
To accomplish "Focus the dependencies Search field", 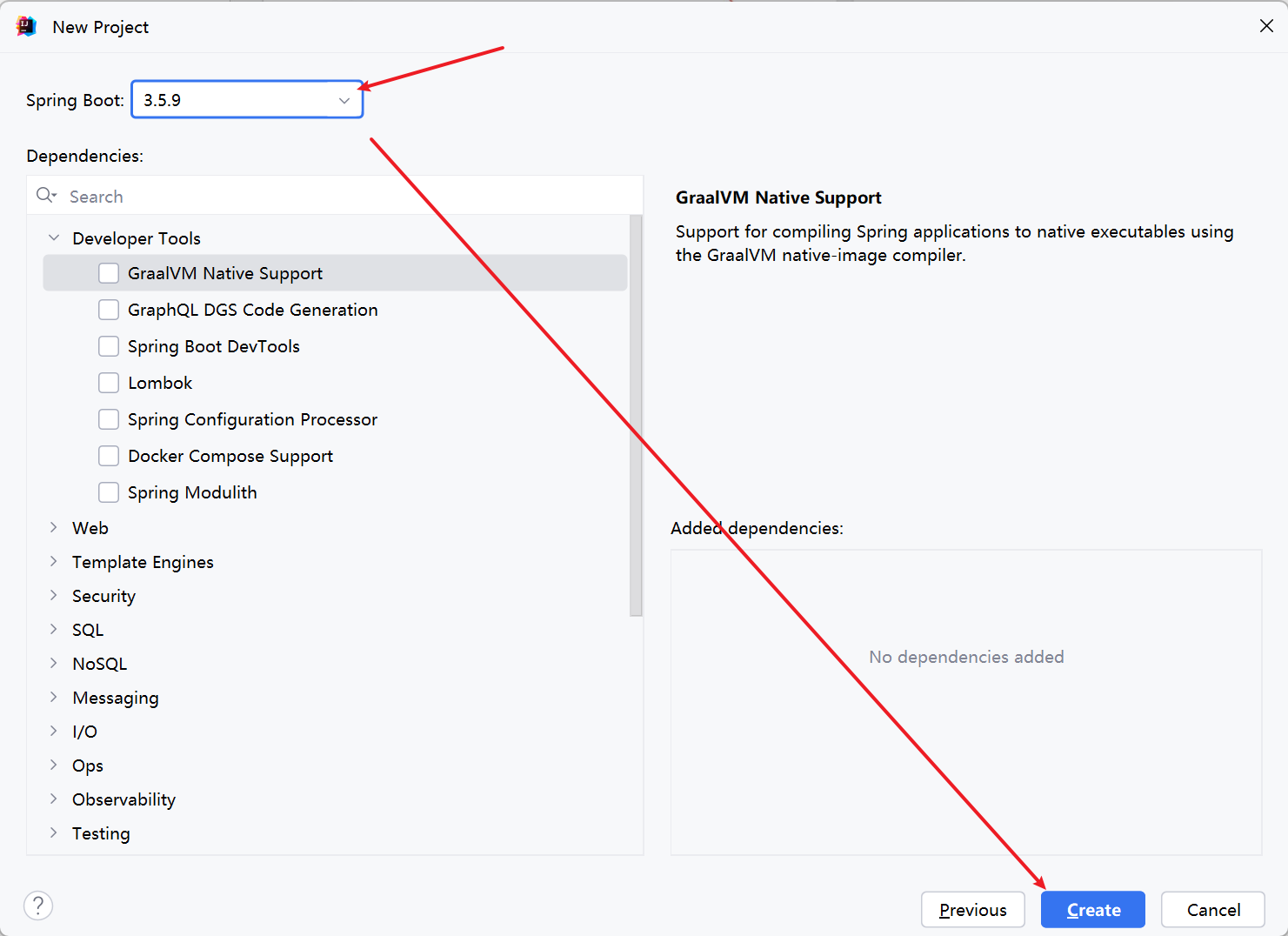I will click(335, 196).
